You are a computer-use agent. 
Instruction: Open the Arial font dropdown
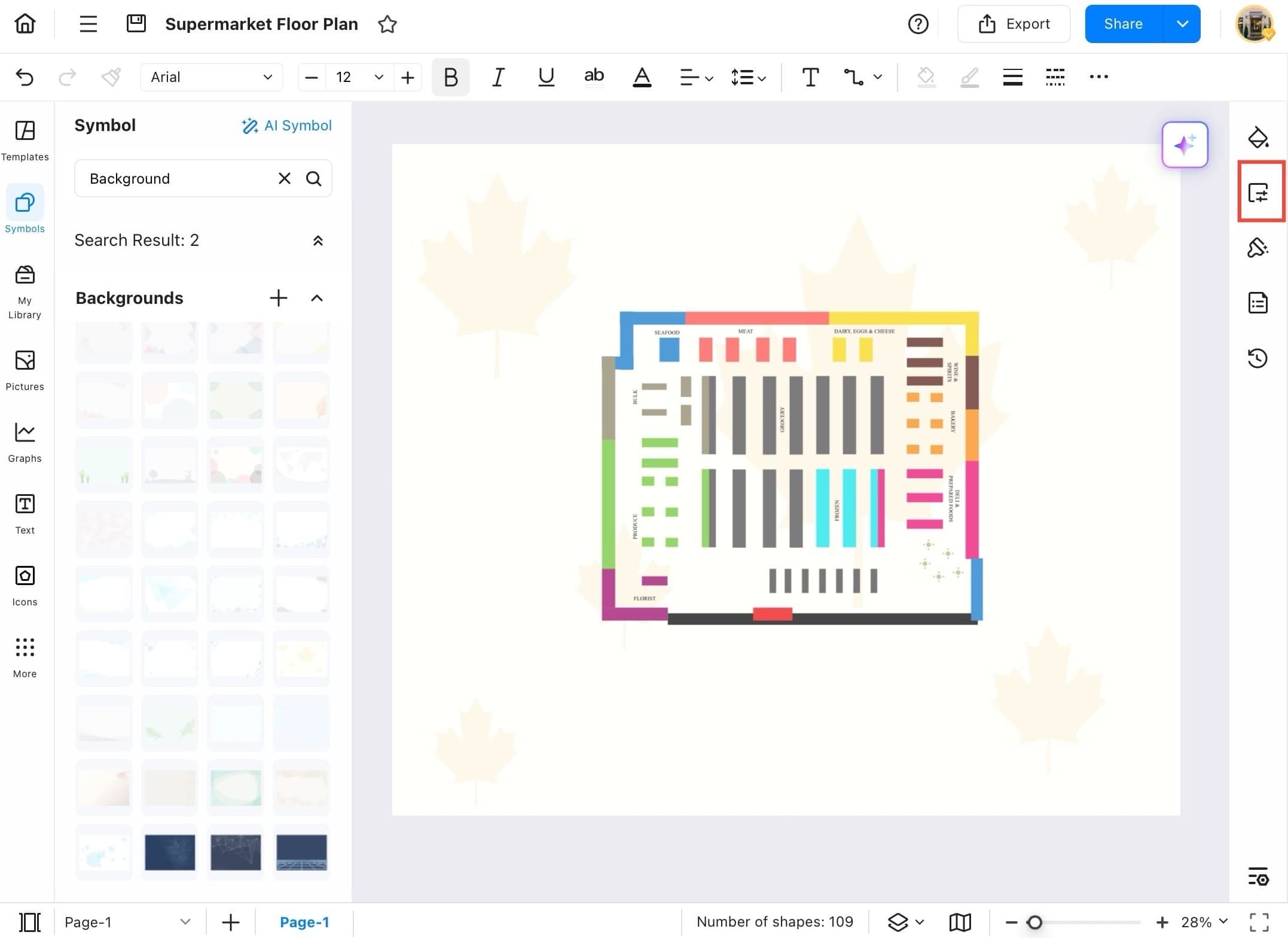(x=211, y=77)
